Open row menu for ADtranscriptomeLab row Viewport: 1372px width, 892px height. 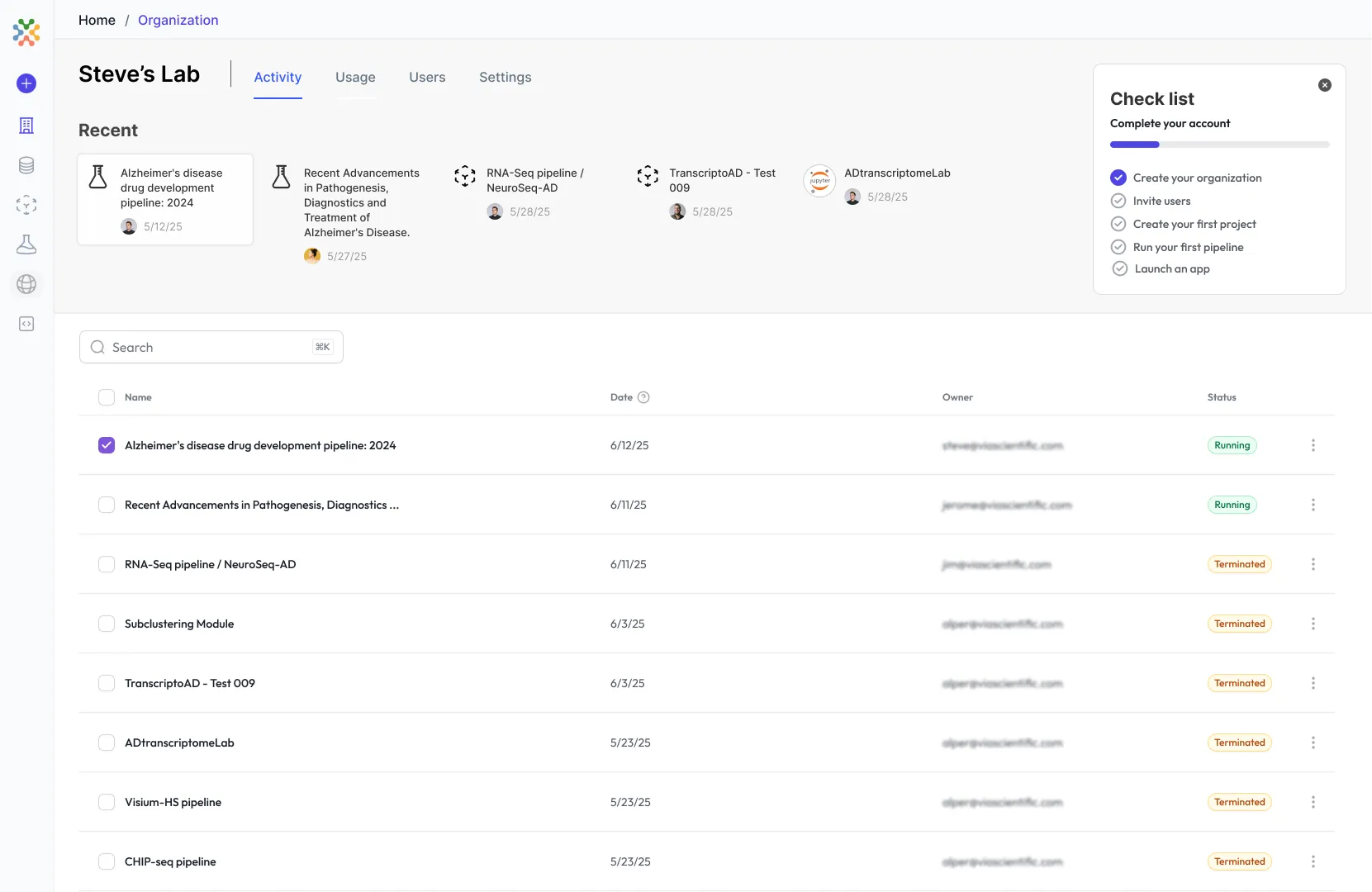coord(1313,743)
